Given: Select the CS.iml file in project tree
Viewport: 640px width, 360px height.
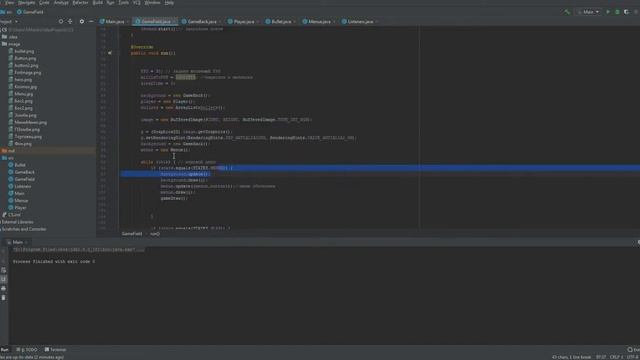Looking at the screenshot, I should point(12,215).
